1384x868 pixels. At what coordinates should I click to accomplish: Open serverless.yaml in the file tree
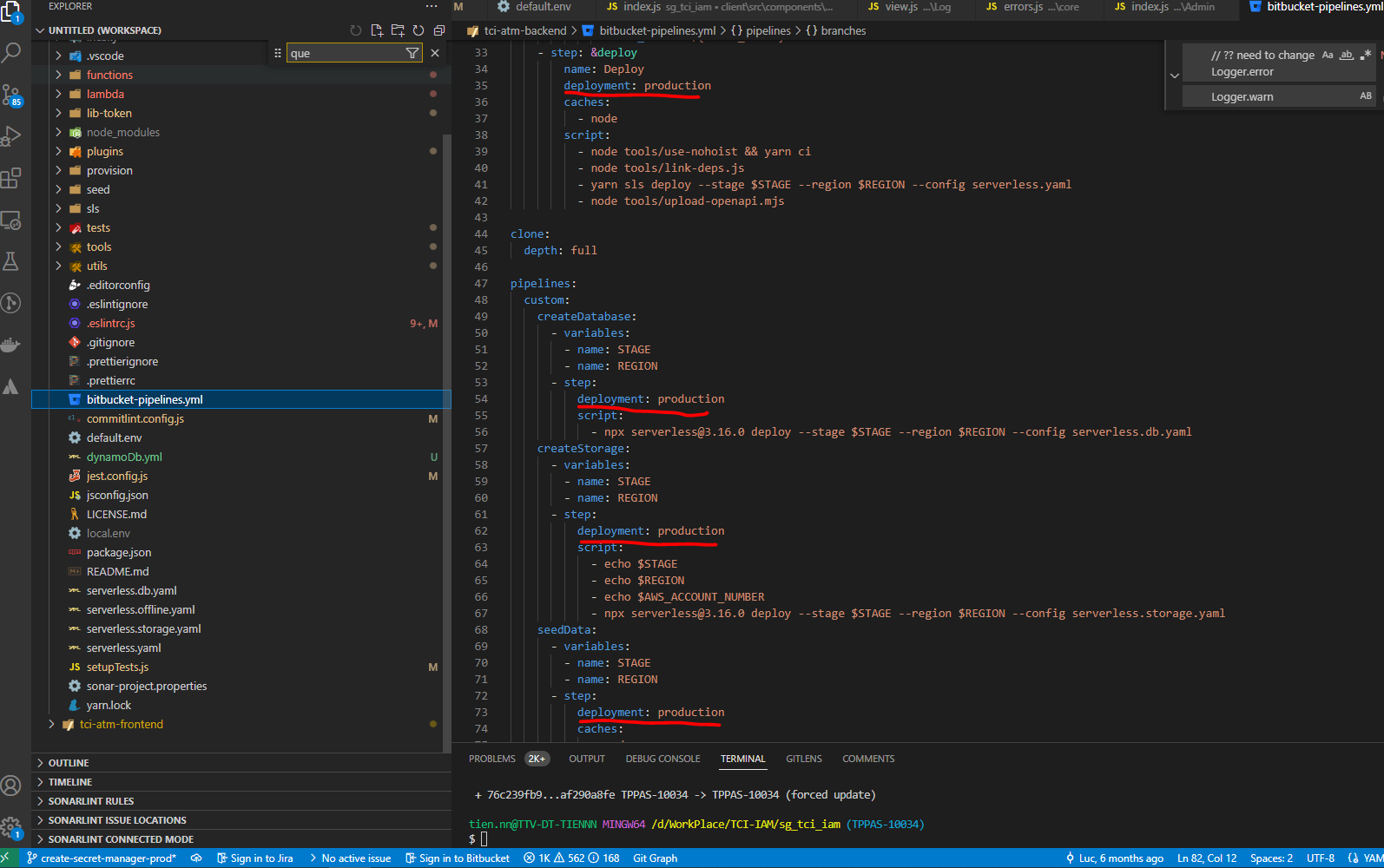click(123, 648)
